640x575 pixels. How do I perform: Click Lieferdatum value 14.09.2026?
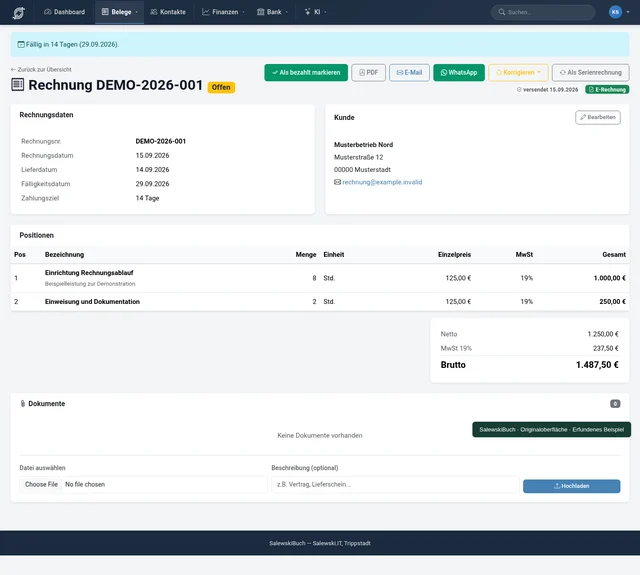pos(152,170)
